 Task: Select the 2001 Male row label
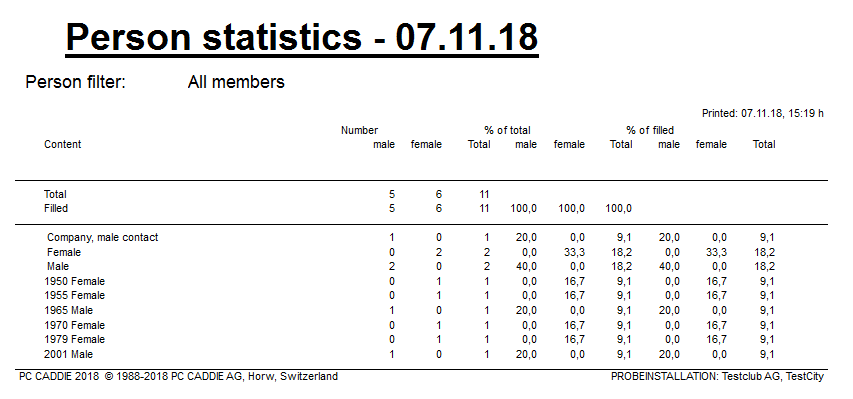click(x=69, y=354)
